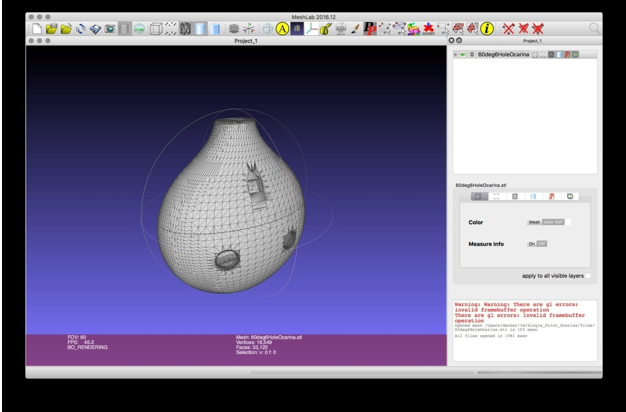This screenshot has height=412, width=626.
Task: Enable apply to all visible layers checkbox
Action: pos(587,275)
